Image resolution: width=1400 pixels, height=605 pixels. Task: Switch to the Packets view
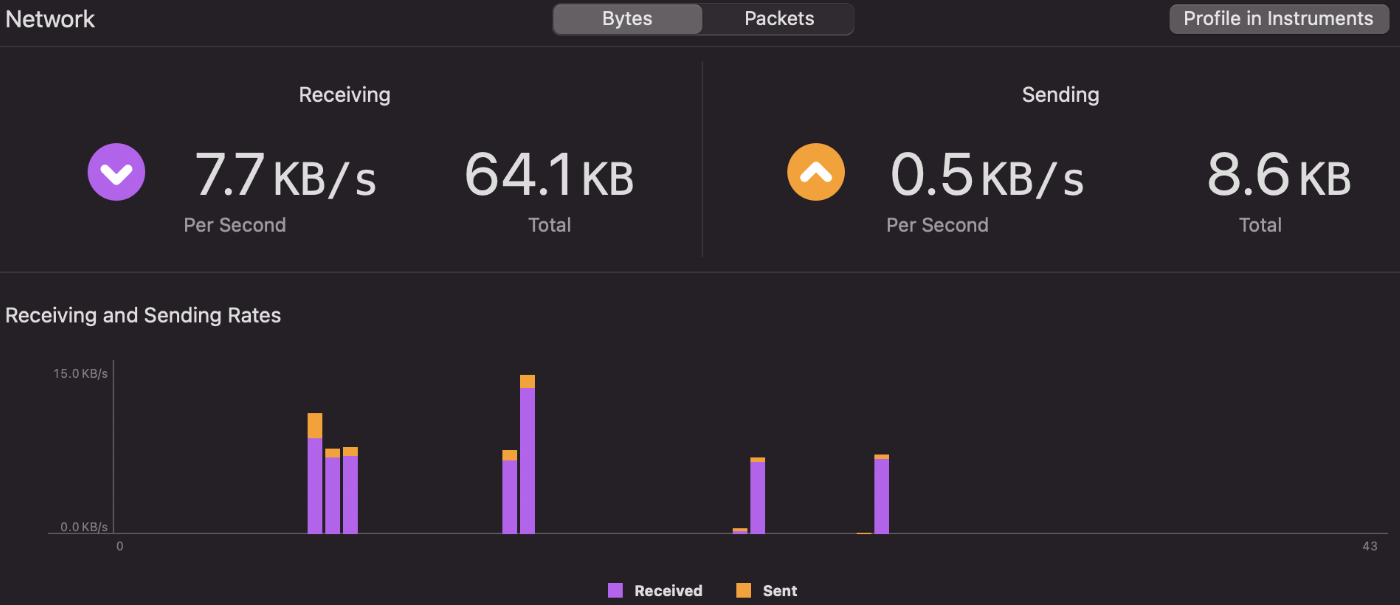point(778,18)
